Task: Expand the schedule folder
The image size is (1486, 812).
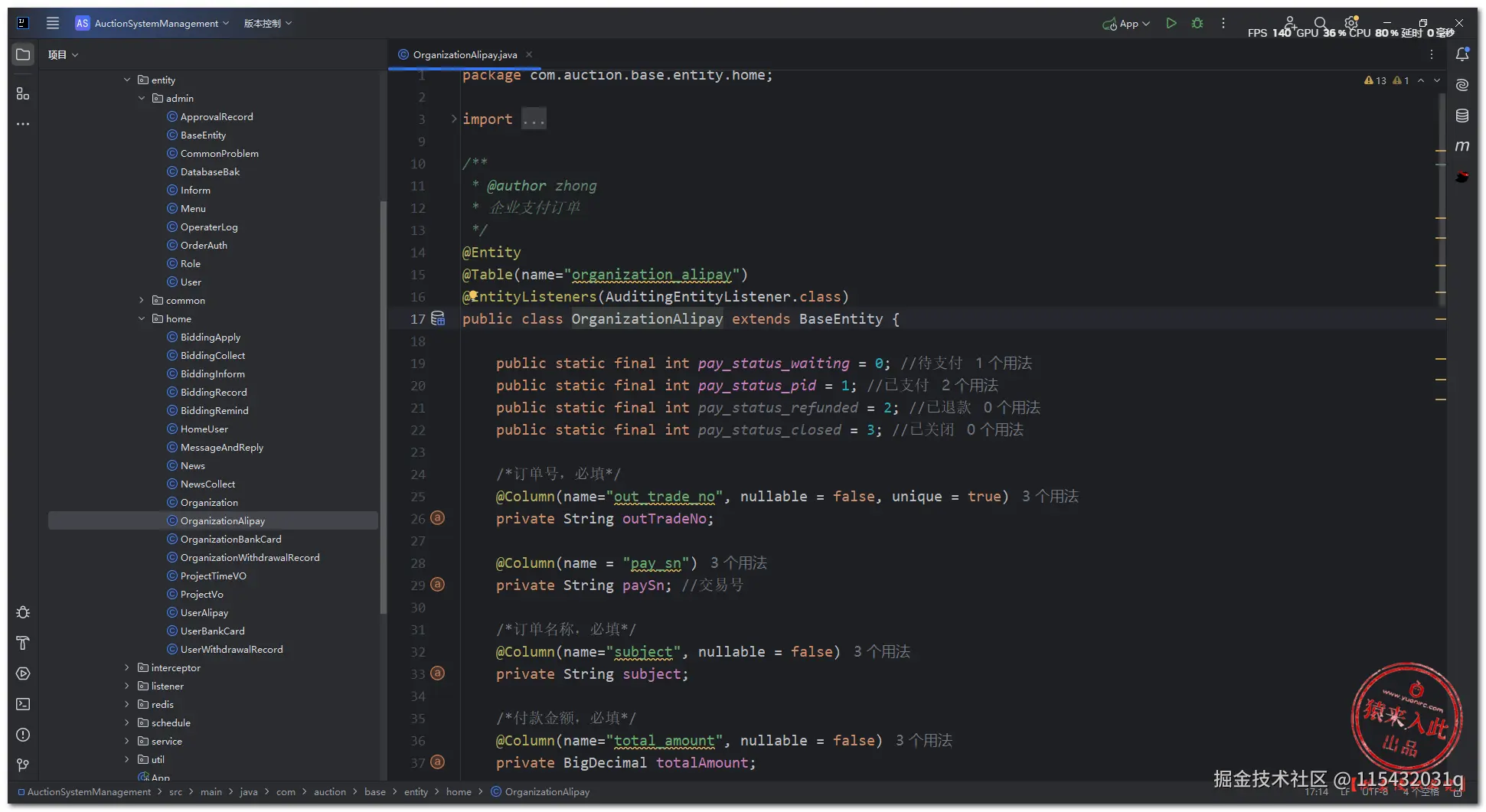Action: pos(127,722)
